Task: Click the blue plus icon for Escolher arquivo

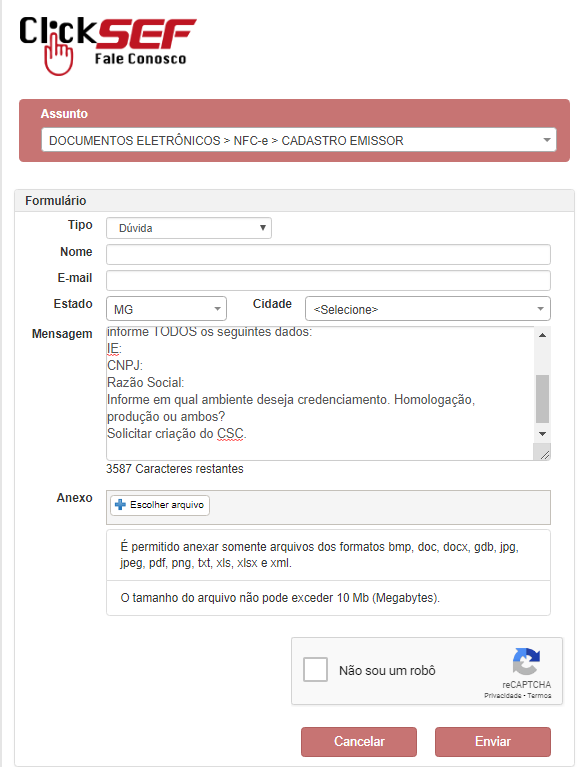Action: pyautogui.click(x=120, y=505)
